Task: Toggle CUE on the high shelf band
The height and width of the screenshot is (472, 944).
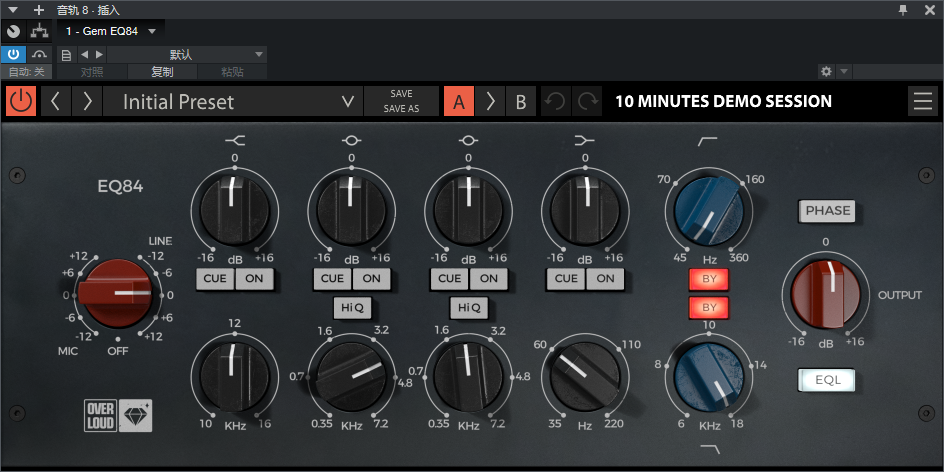Action: coord(215,279)
